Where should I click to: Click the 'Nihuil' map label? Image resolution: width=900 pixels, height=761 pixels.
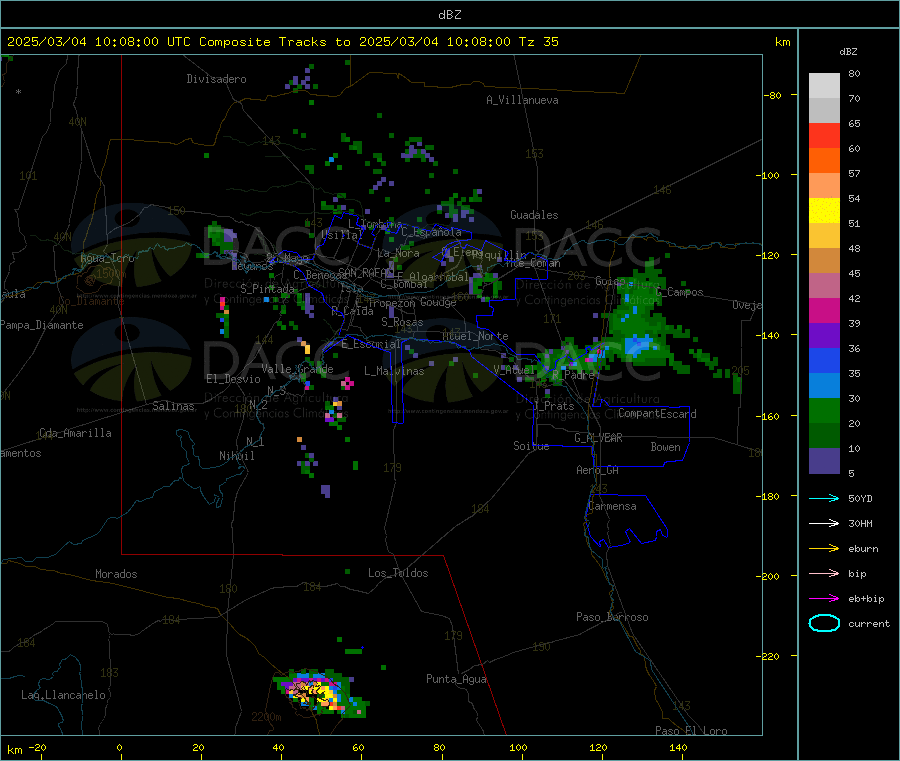point(236,456)
